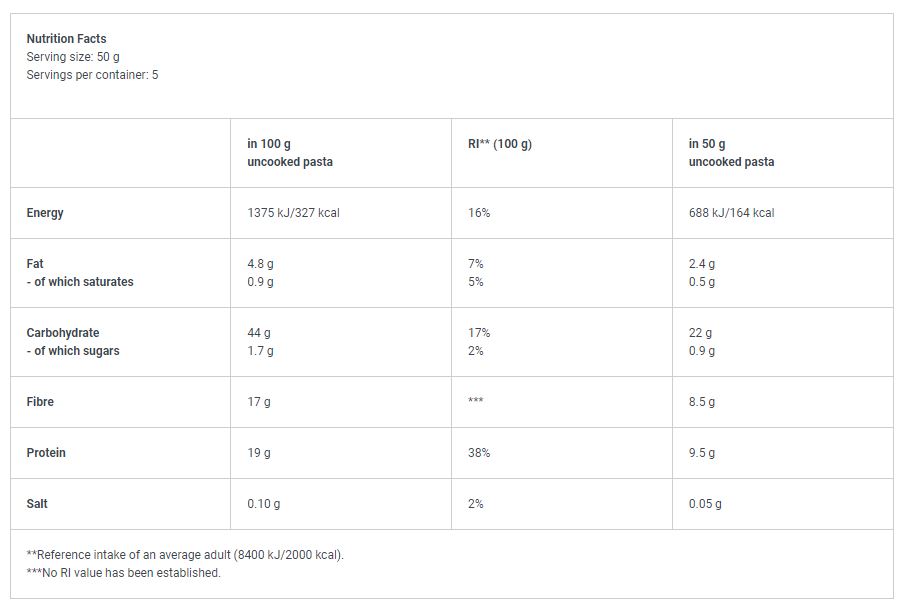Click the *** marker in the Fibre row
907x610 pixels.
coord(476,402)
